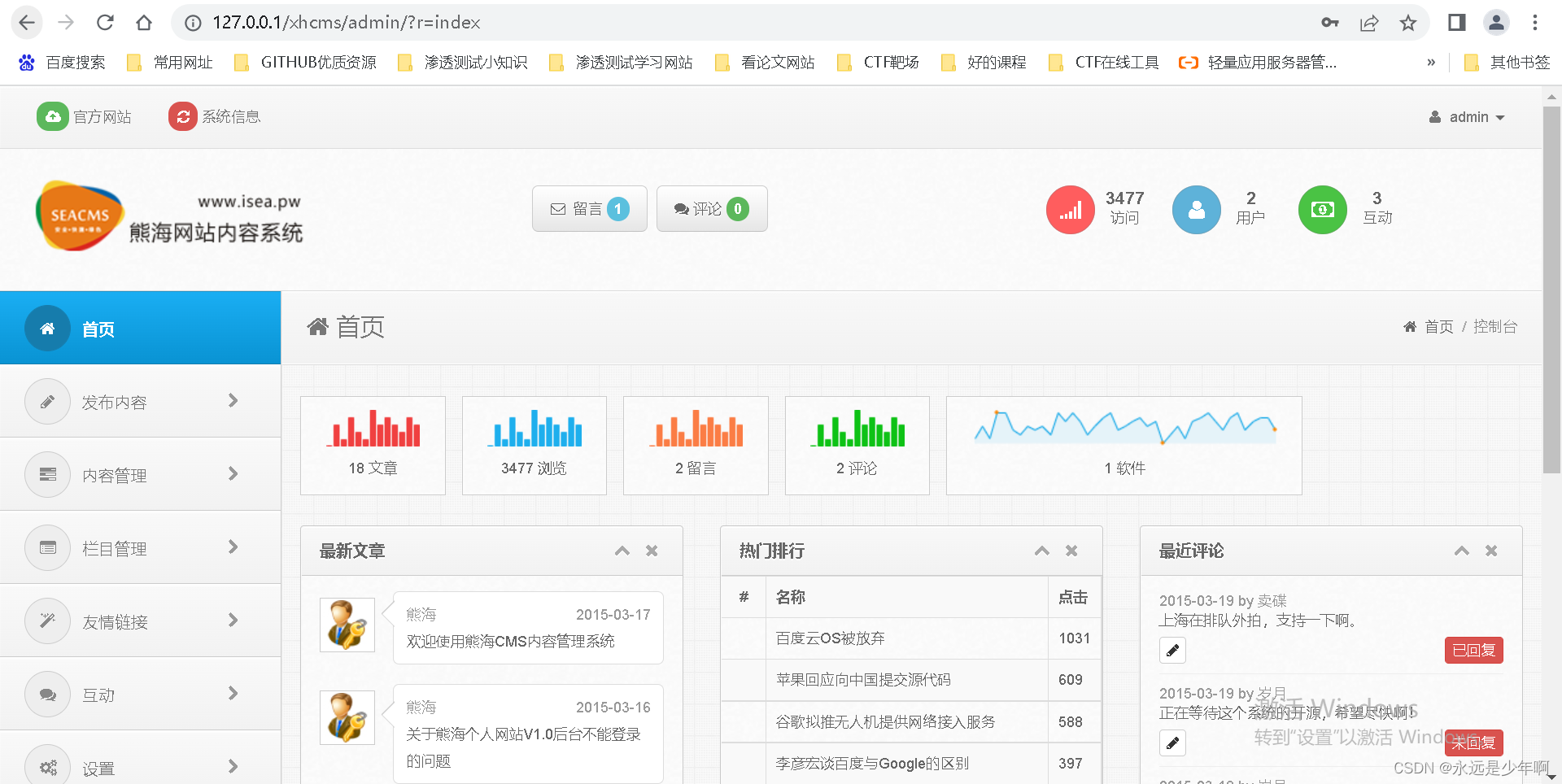Close the 最新文章 panel
Screen dimensions: 1562x784
pyautogui.click(x=652, y=551)
